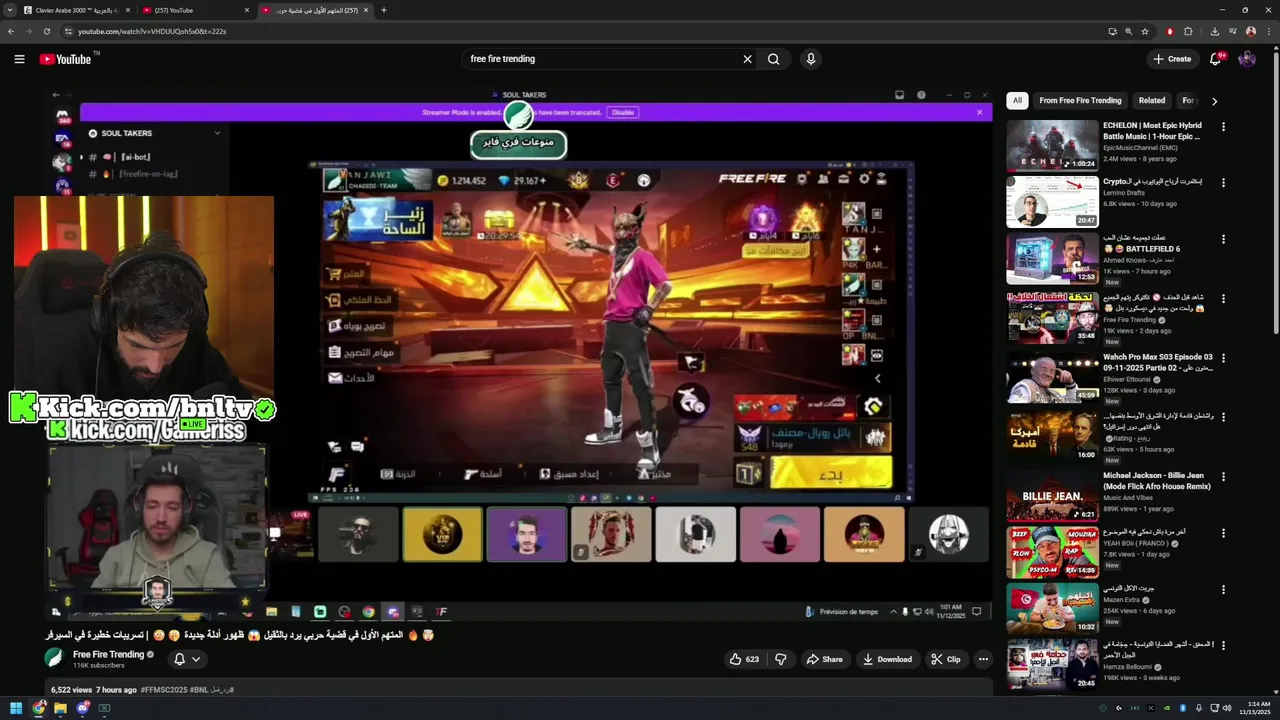
Task: Open subscription notification dropdown beside bell
Action: tap(196, 659)
